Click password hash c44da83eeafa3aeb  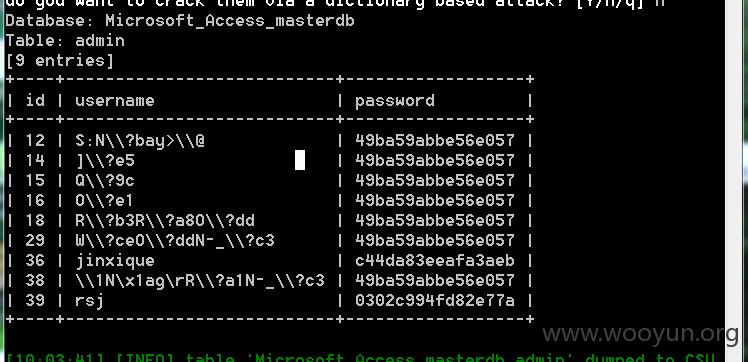tap(435, 260)
